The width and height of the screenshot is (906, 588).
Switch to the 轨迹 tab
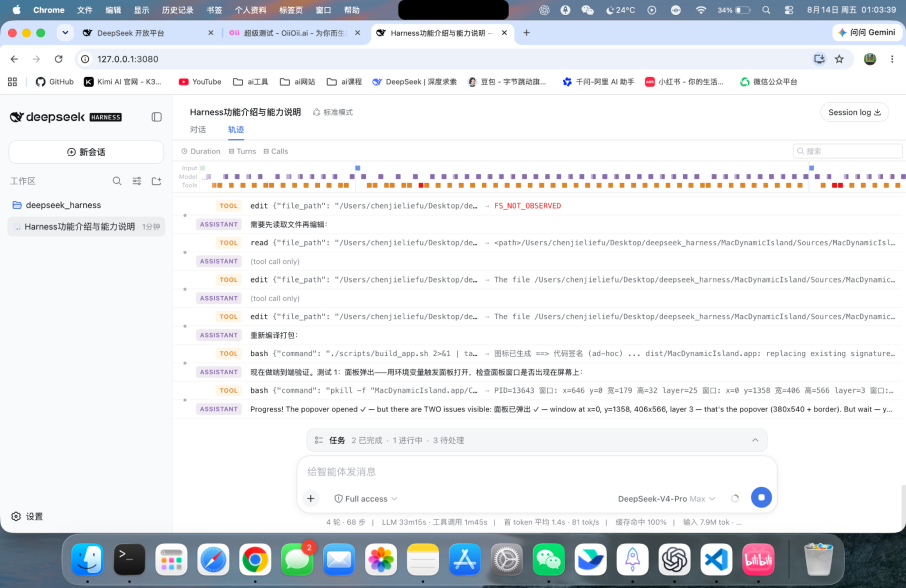coord(236,129)
